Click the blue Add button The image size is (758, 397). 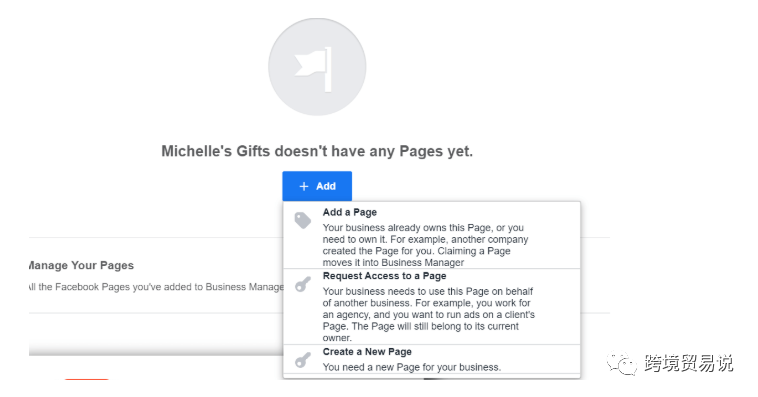coord(317,186)
